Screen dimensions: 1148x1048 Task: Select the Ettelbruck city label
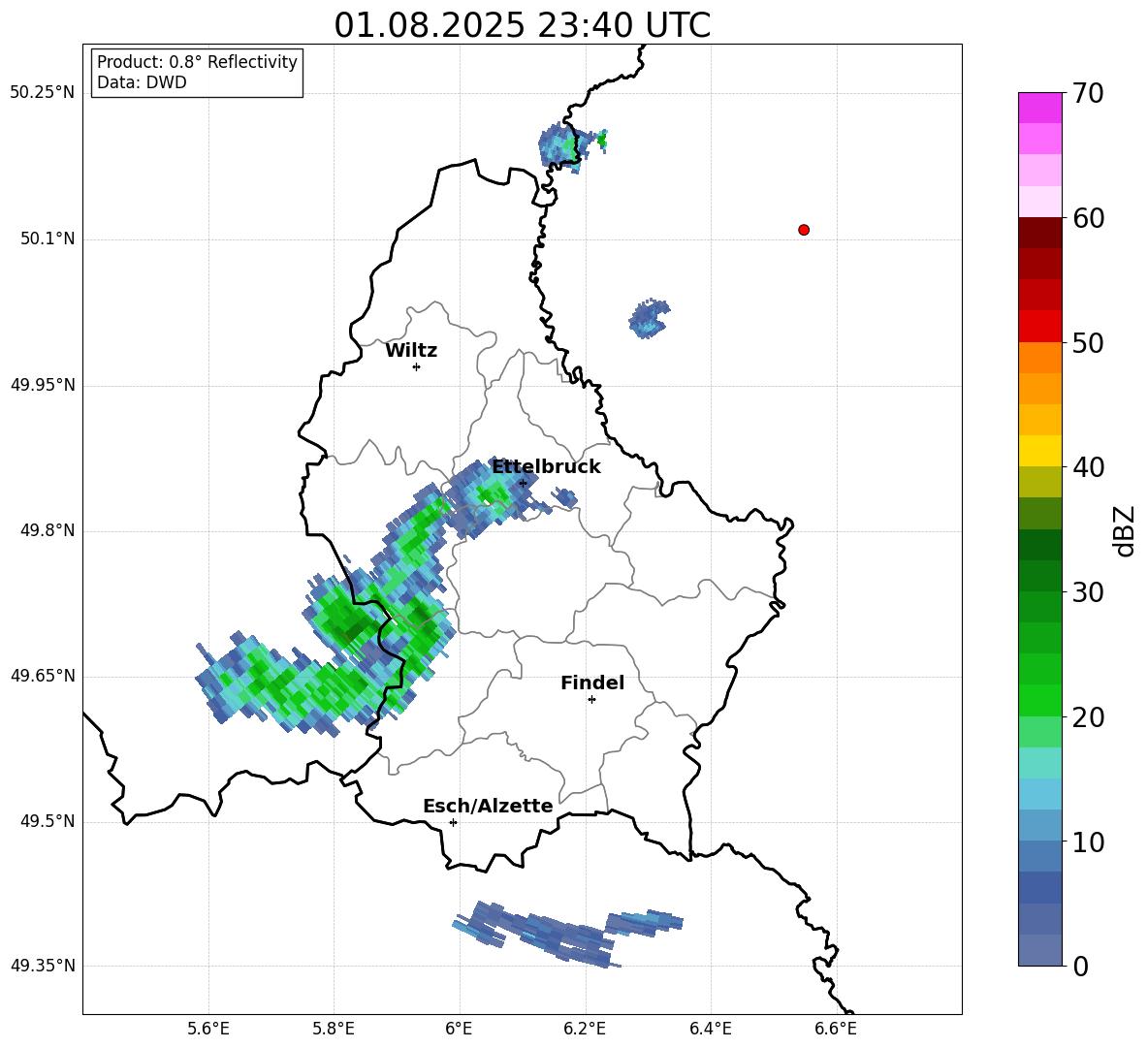point(546,467)
